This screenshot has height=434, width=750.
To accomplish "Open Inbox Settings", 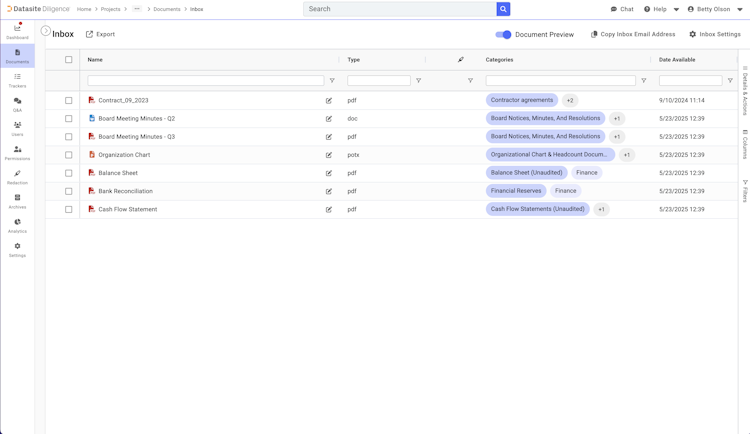I will [714, 34].
